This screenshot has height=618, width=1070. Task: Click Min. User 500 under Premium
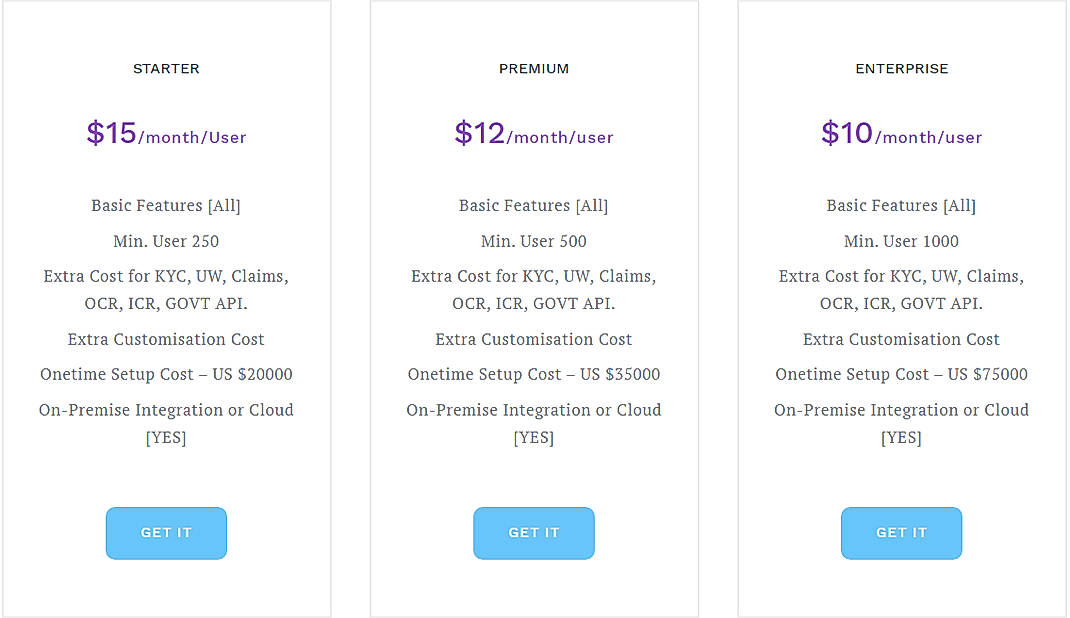(534, 241)
